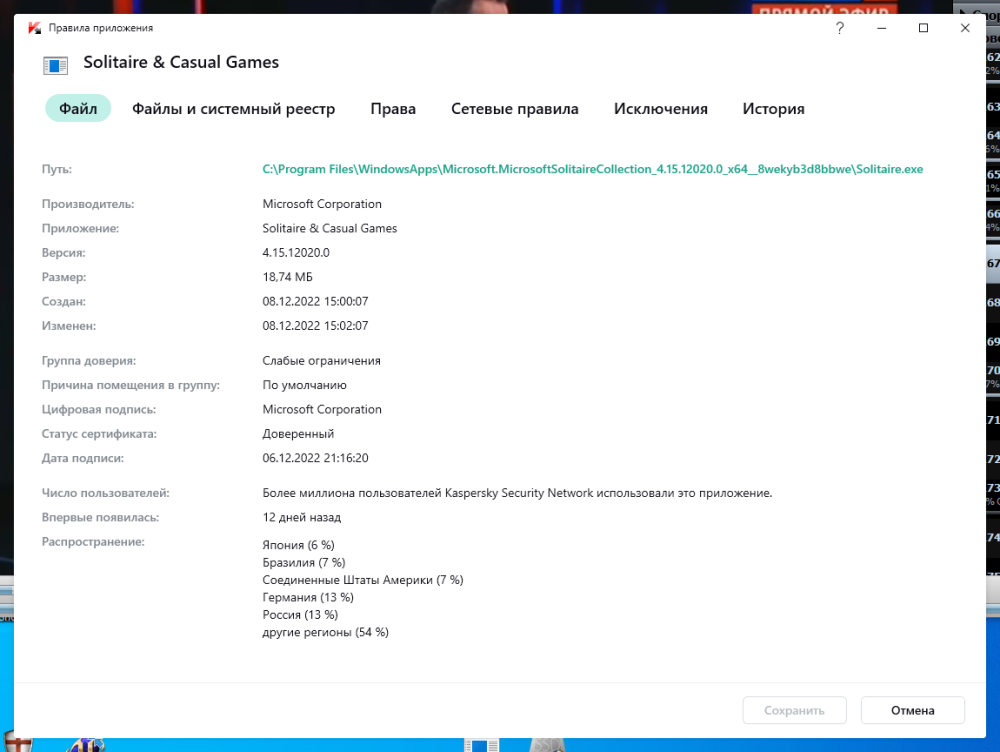
Task: Minimize the application rules window
Action: [x=881, y=28]
